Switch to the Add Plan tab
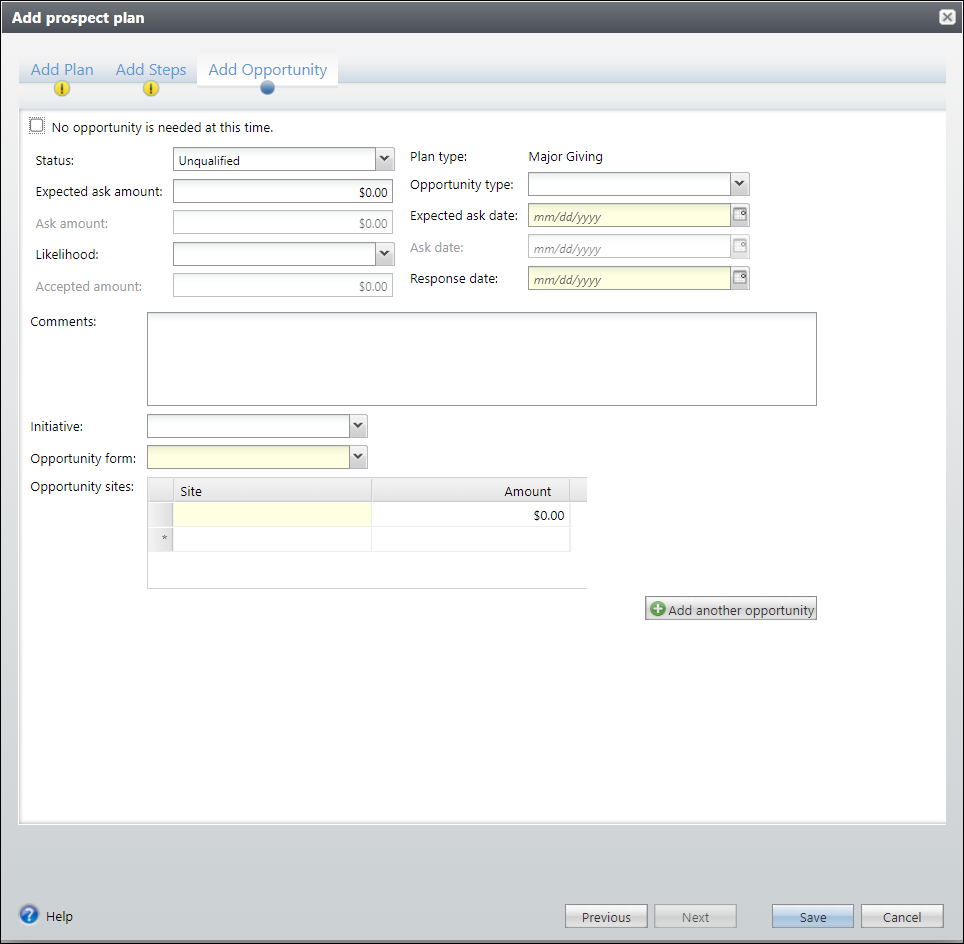Viewport: 964px width, 944px height. click(62, 69)
